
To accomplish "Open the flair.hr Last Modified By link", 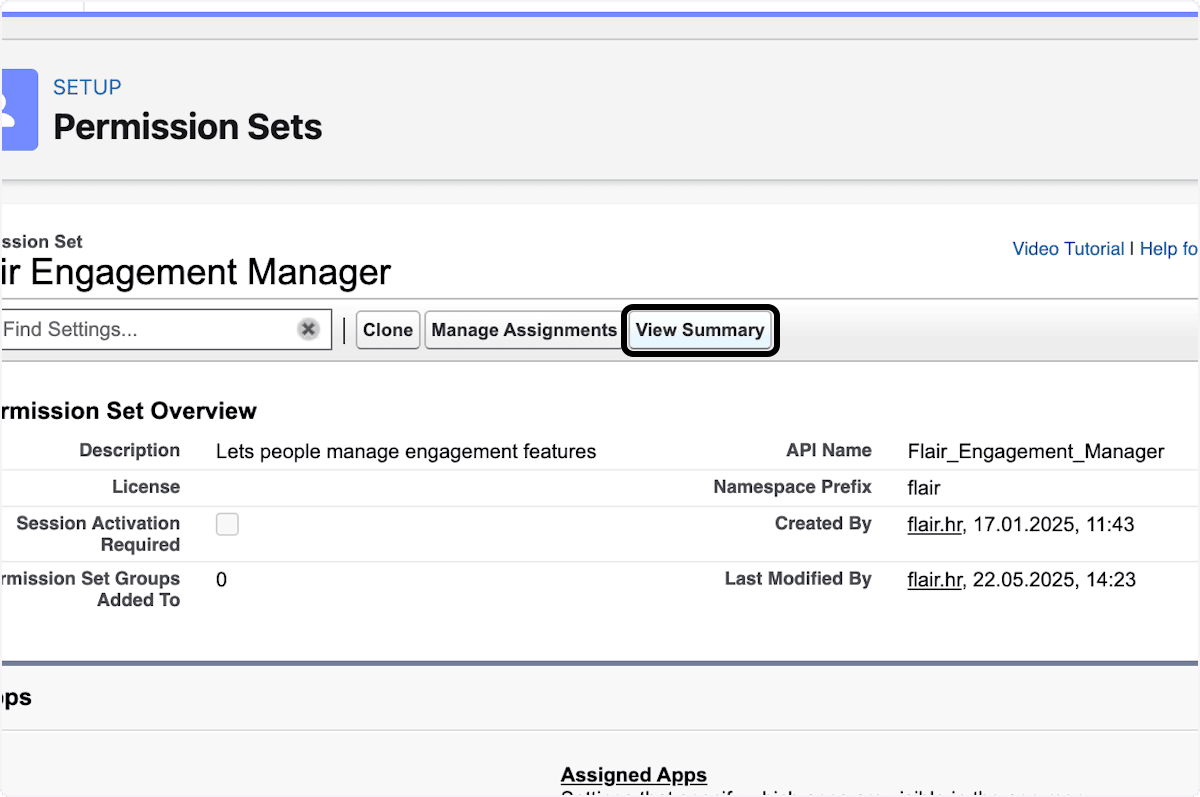I will point(934,580).
